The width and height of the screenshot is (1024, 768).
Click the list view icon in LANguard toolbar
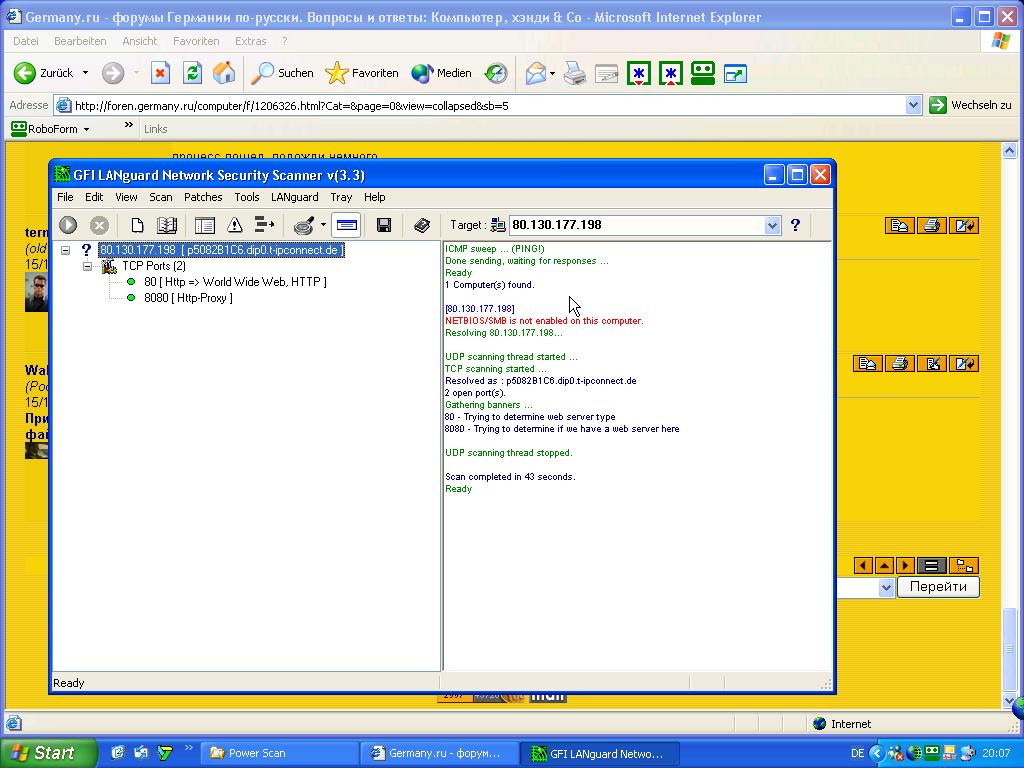(x=204, y=225)
